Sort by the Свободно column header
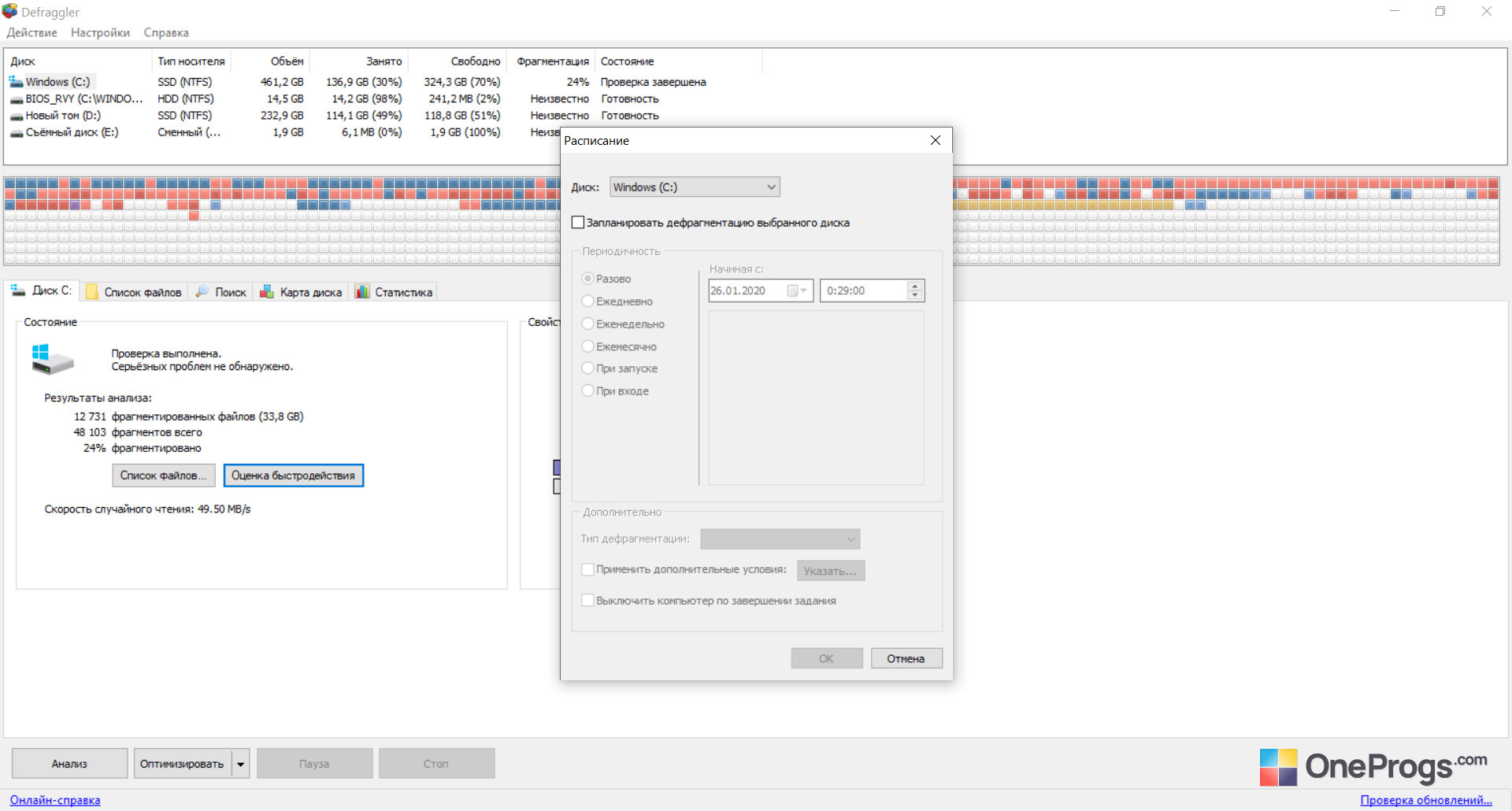Viewport: 1512px width, 811px height. [x=456, y=61]
